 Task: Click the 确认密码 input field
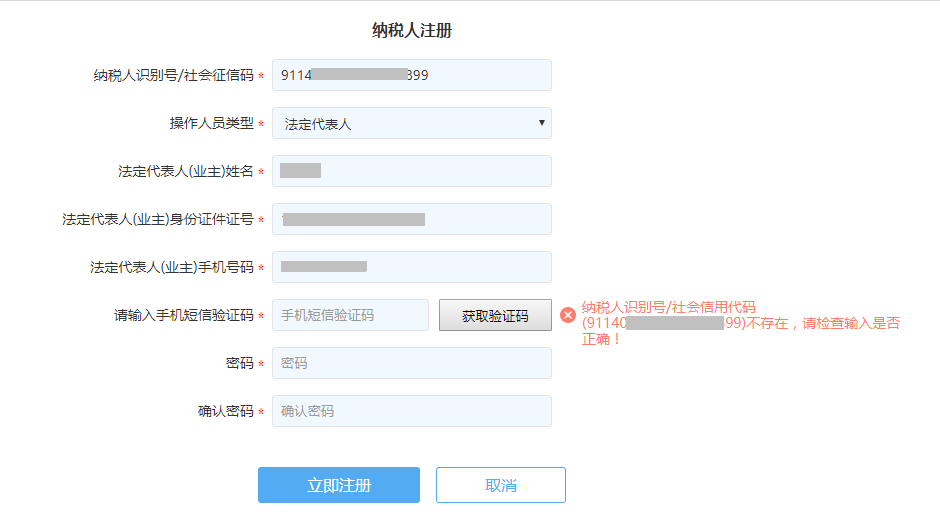point(412,411)
